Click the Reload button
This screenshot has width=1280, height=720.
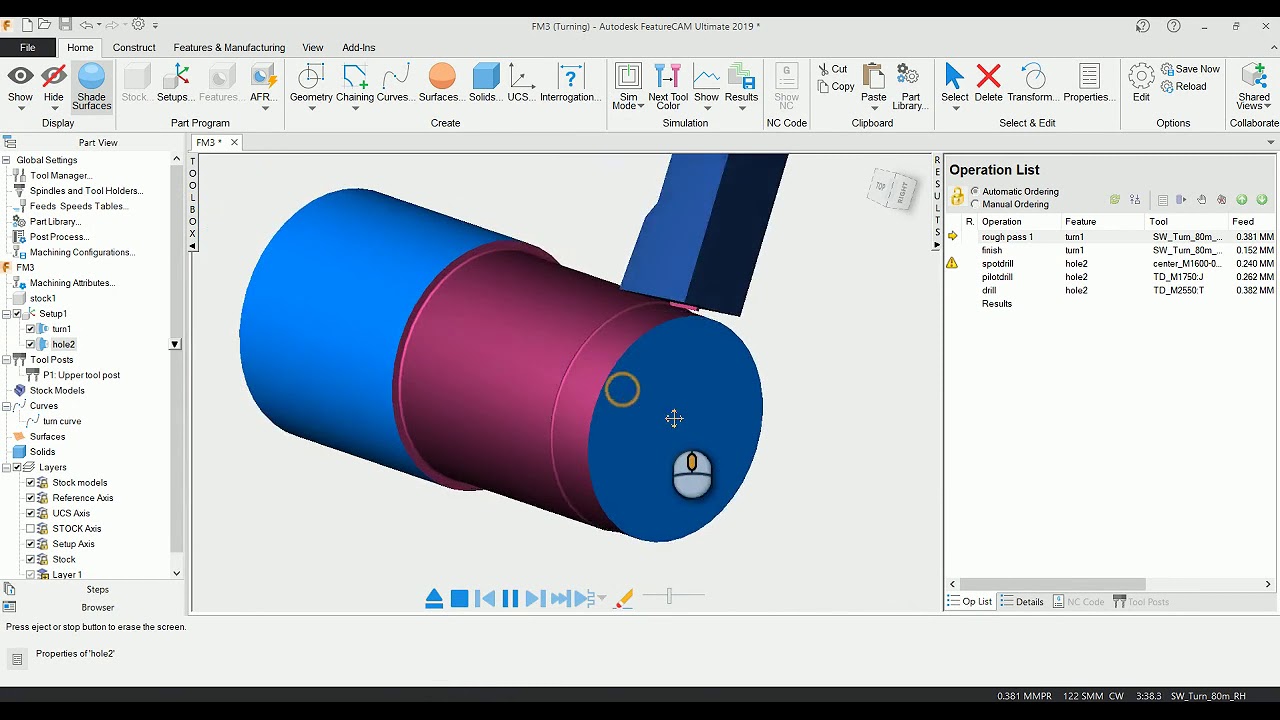pyautogui.click(x=1183, y=87)
